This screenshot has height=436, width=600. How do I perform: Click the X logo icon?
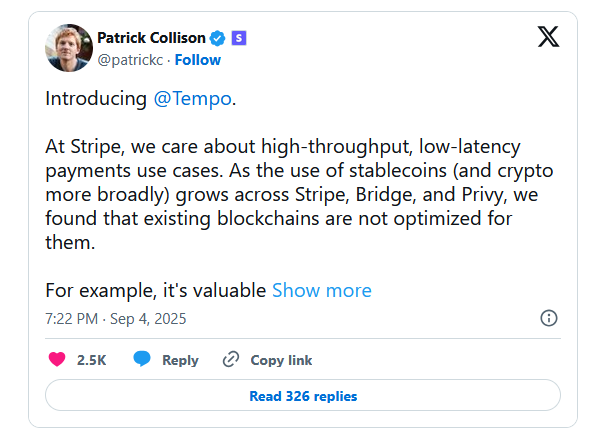coord(548,37)
